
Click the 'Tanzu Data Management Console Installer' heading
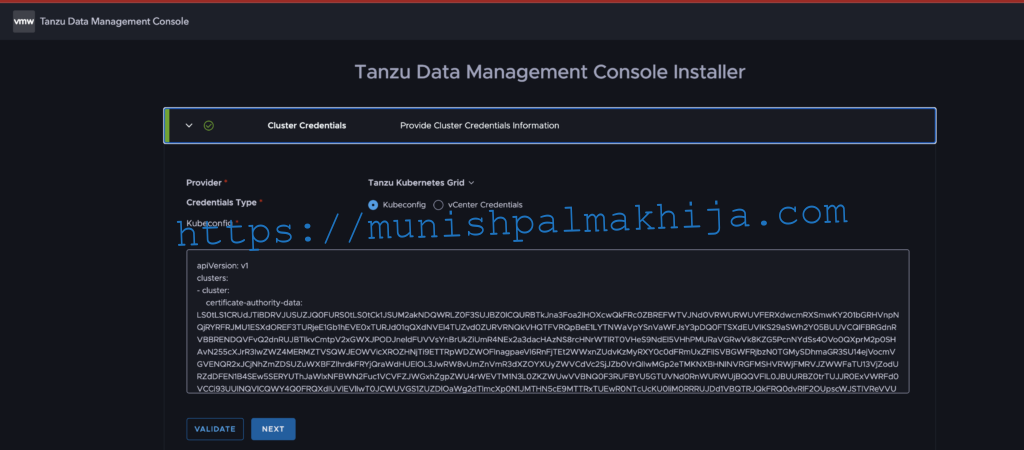[549, 71]
